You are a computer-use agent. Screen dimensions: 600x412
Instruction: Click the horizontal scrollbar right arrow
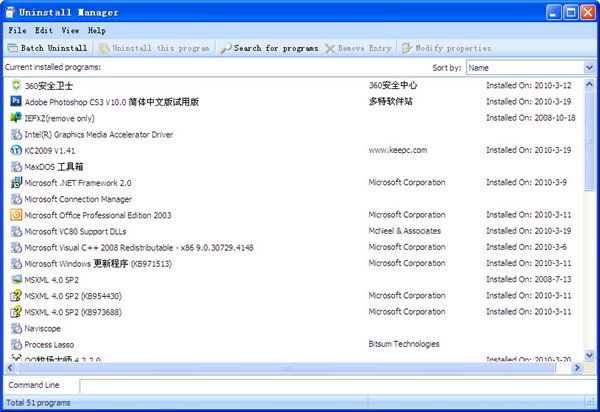pyautogui.click(x=576, y=368)
